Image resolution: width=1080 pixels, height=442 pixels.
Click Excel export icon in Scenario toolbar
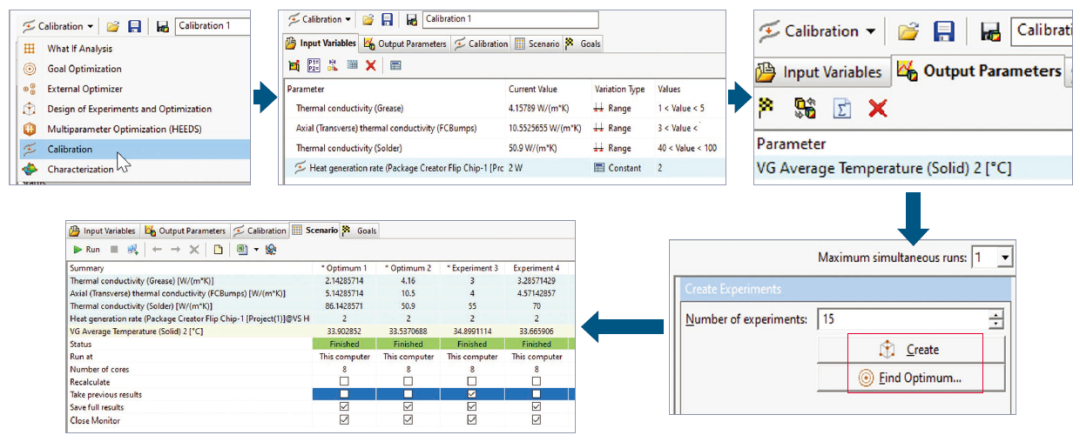(x=242, y=249)
